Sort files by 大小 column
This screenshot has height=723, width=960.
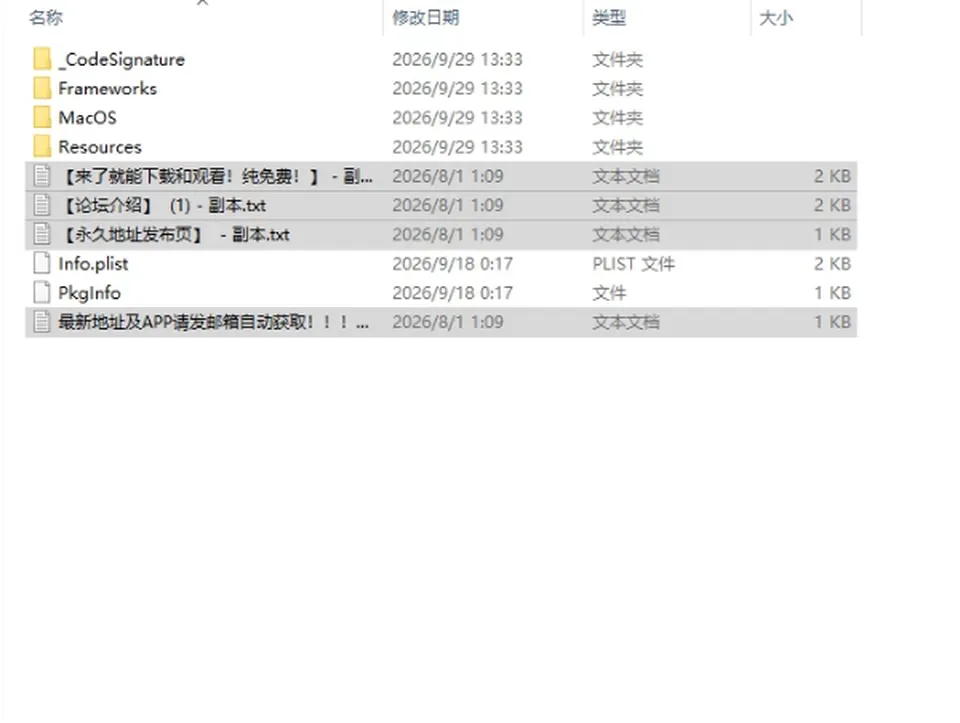(776, 18)
